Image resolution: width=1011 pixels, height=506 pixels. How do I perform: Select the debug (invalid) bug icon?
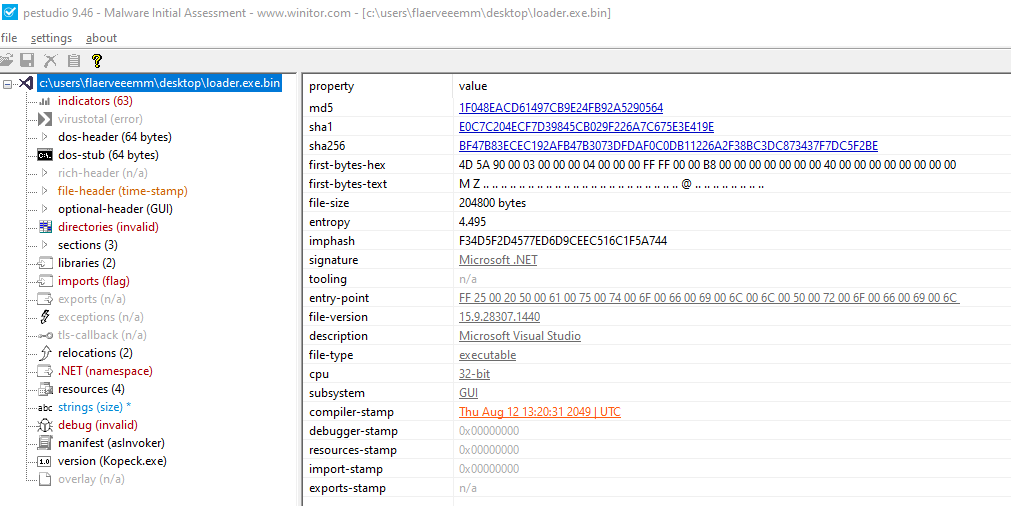45,425
